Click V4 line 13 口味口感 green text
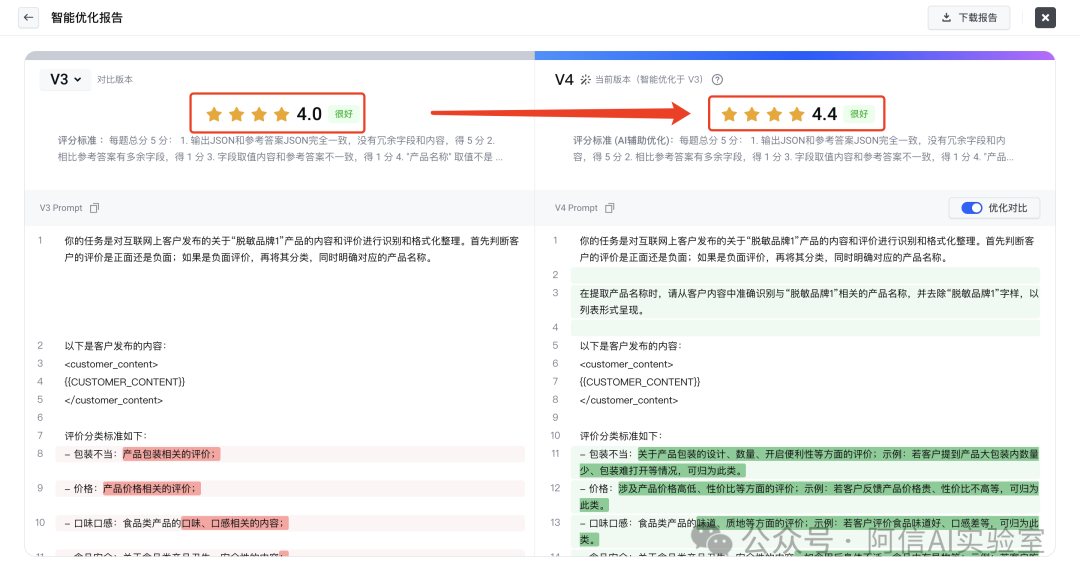 pos(809,531)
